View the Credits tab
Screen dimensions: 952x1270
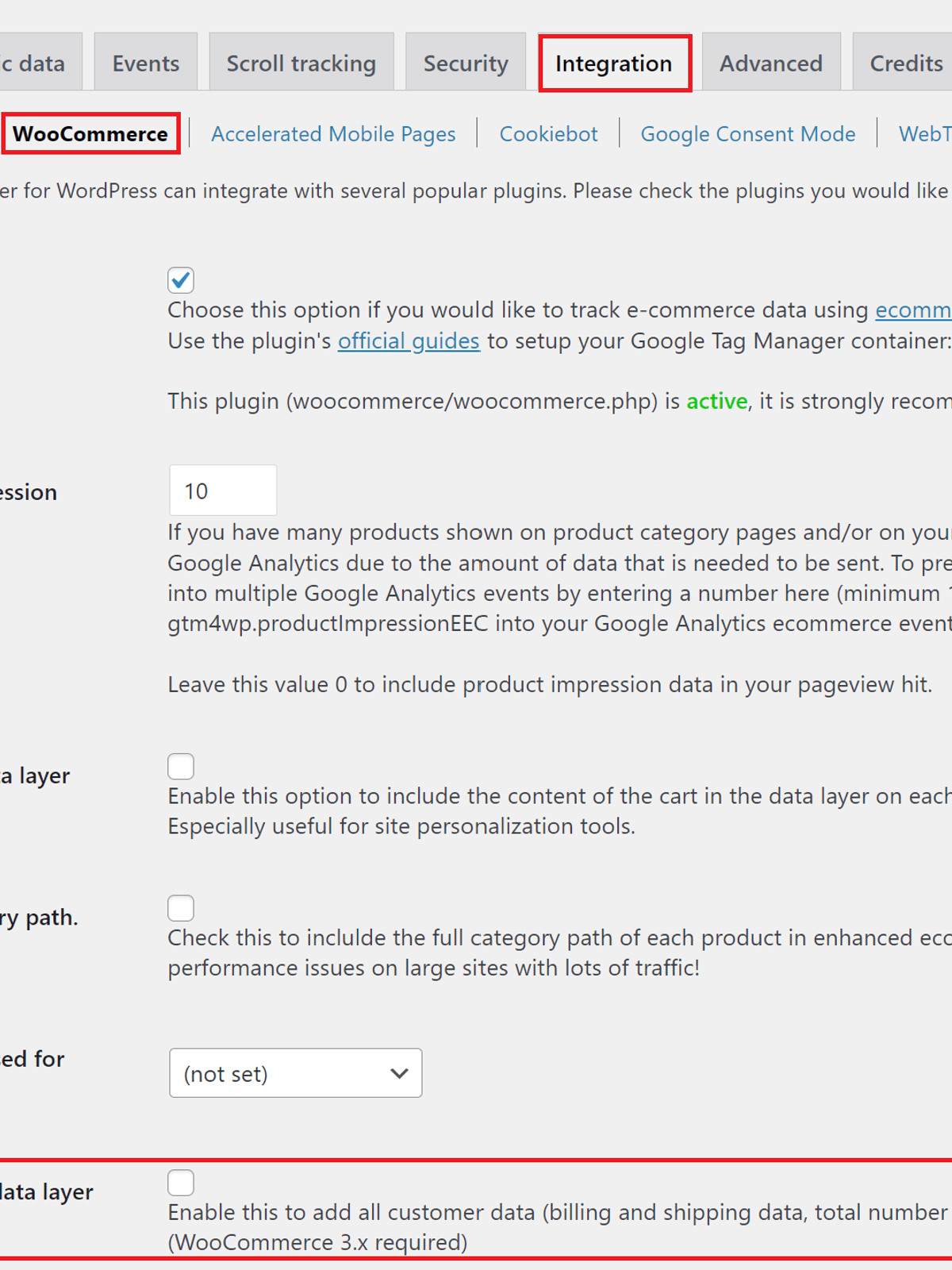[906, 63]
